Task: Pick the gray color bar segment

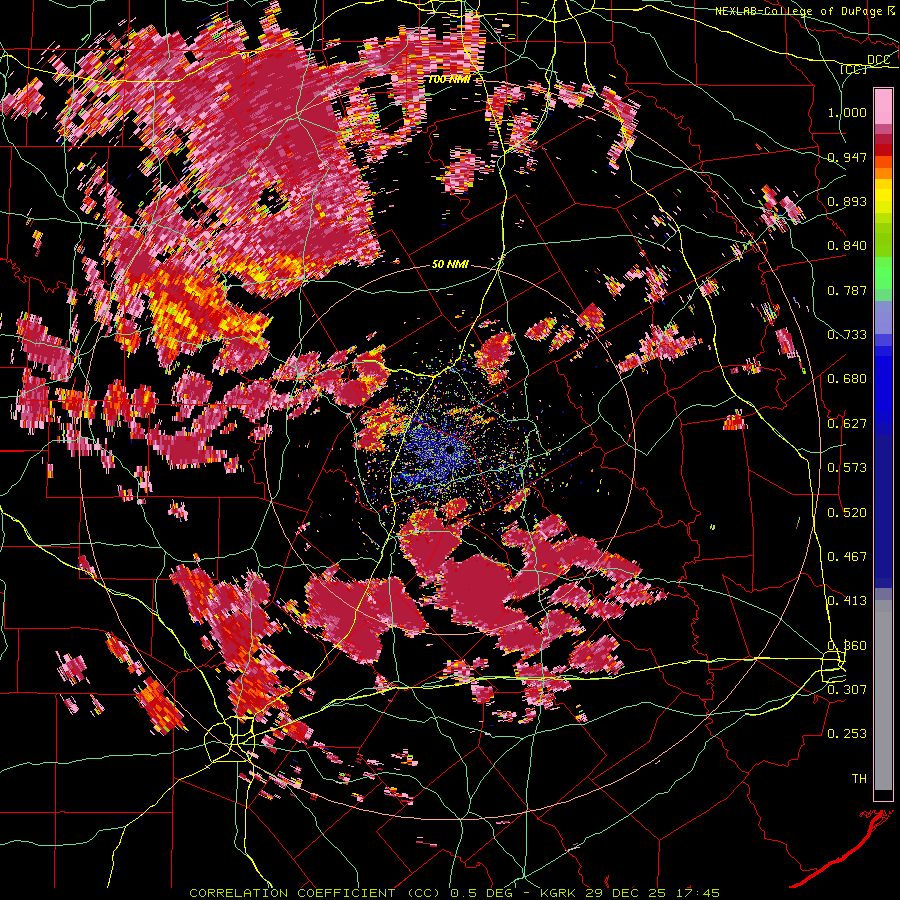Action: point(883,700)
